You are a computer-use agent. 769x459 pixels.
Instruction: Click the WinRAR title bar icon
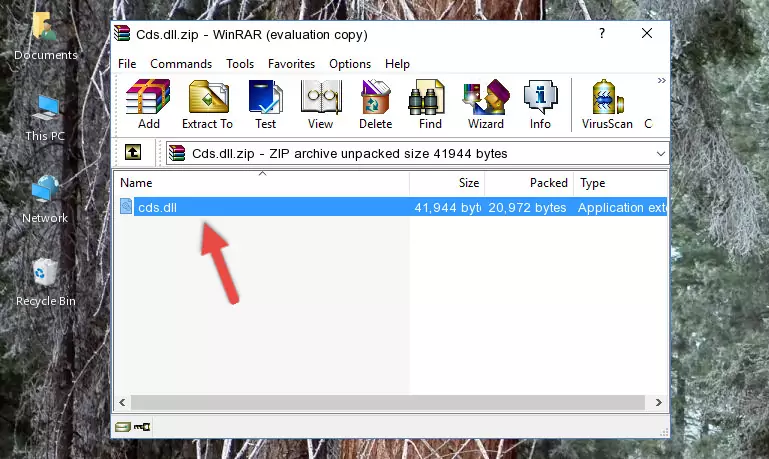(122, 34)
